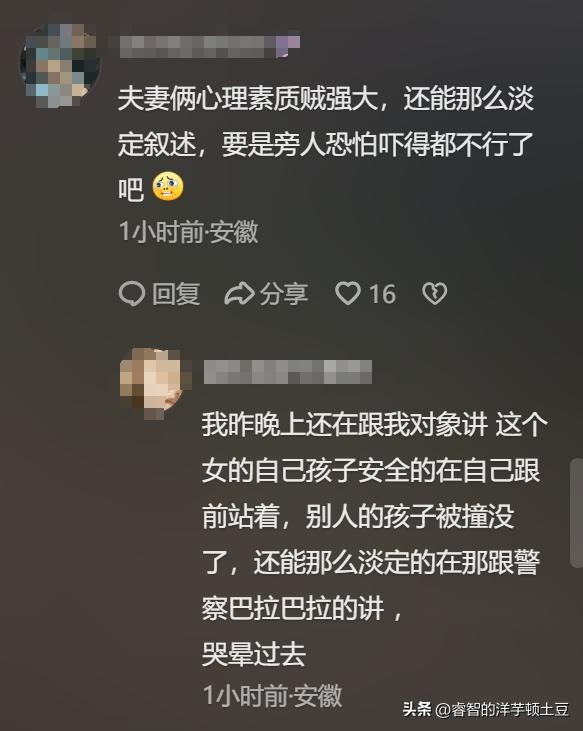Select the comment beginning 夫妻俩心理素质
The image size is (583, 731).
[x=326, y=144]
